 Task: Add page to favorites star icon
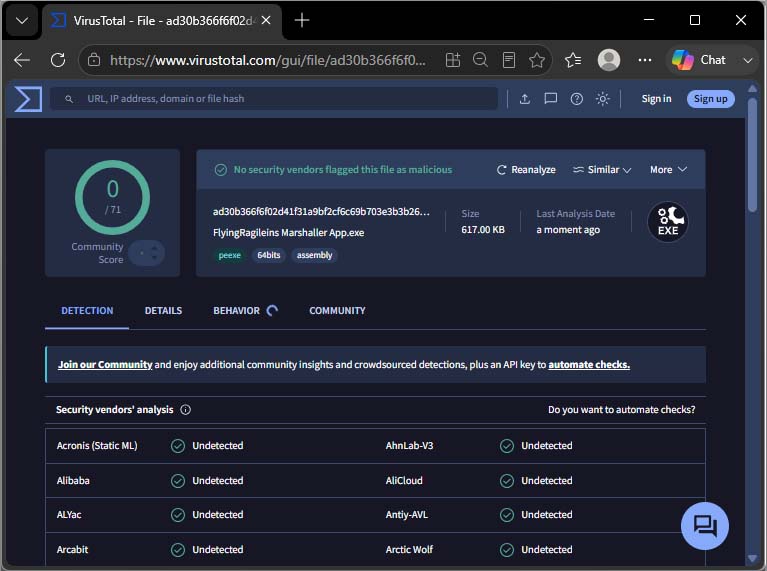(537, 60)
